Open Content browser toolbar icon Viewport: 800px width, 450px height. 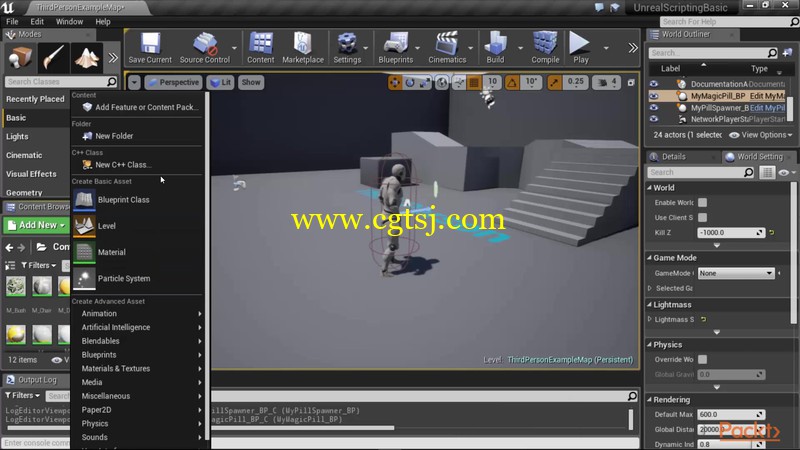[261, 48]
